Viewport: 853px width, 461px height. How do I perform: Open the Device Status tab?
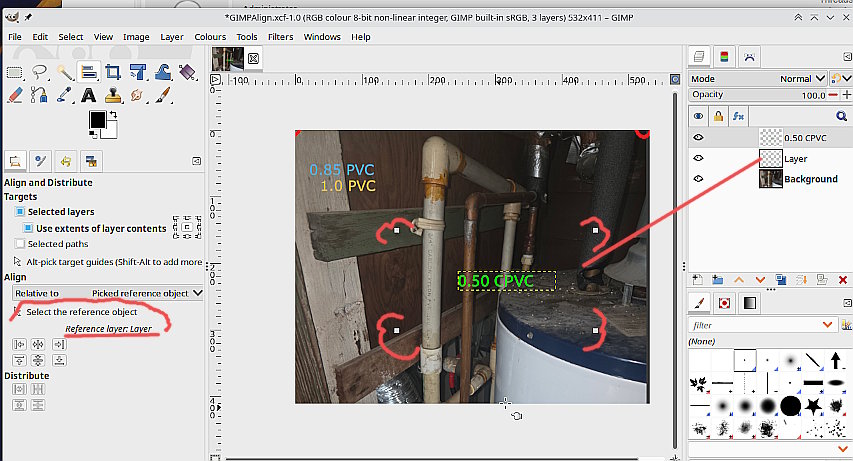click(x=40, y=161)
